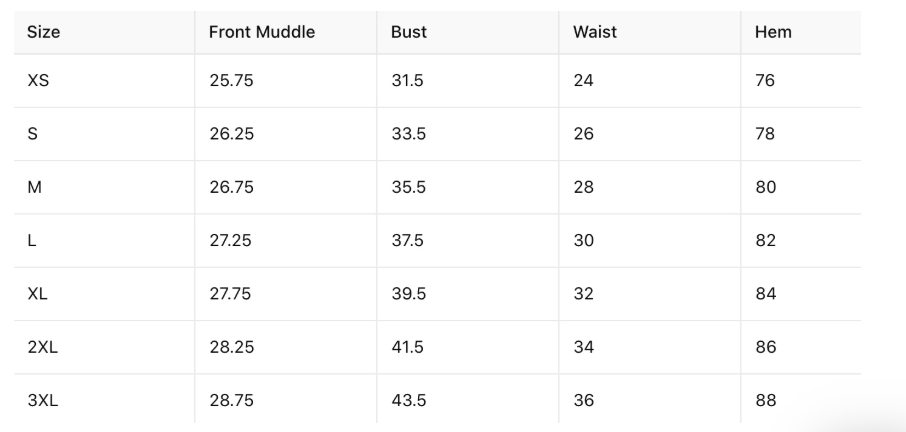Select the Waist column header
Screen dimensions: 906x432
pyautogui.click(x=595, y=32)
